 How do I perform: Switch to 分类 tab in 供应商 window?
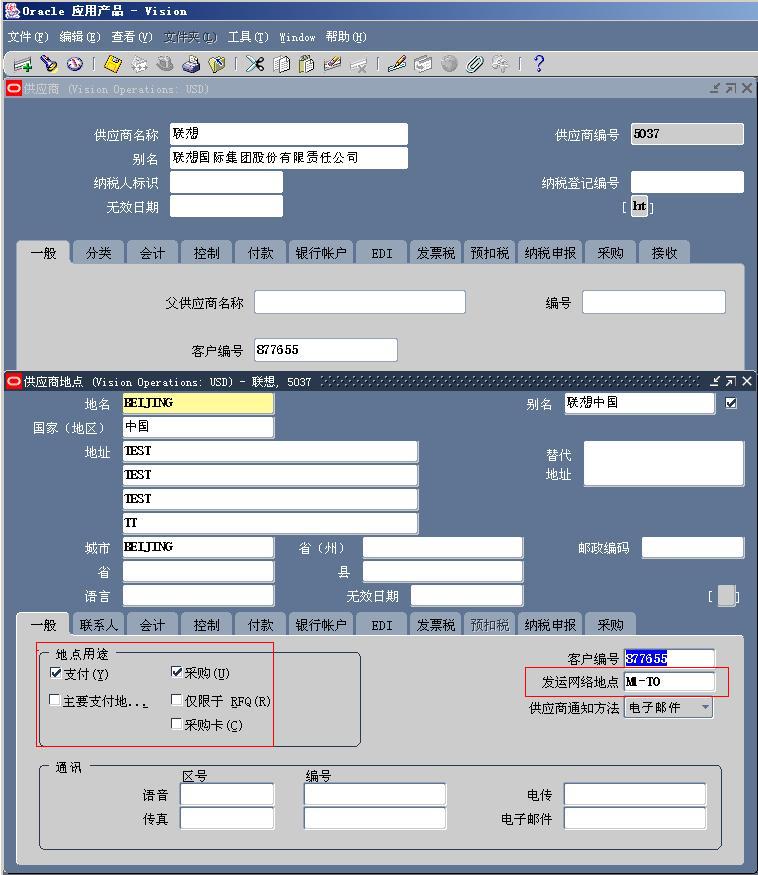click(99, 253)
